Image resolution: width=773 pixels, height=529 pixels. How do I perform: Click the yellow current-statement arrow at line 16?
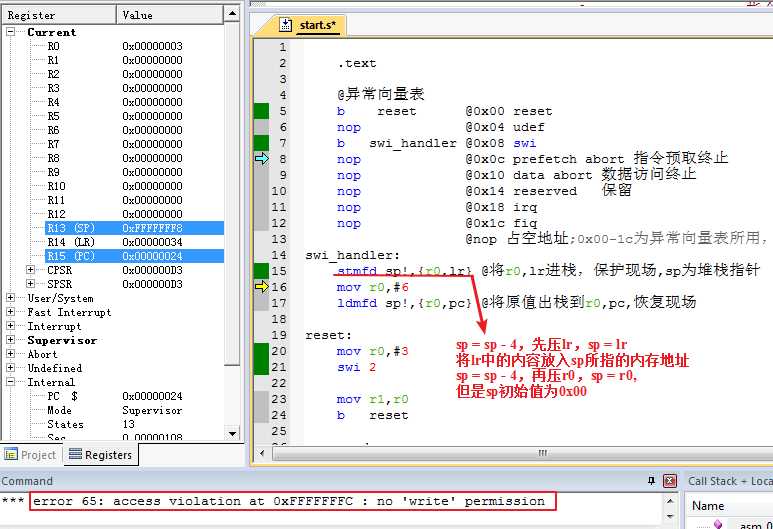pos(262,286)
